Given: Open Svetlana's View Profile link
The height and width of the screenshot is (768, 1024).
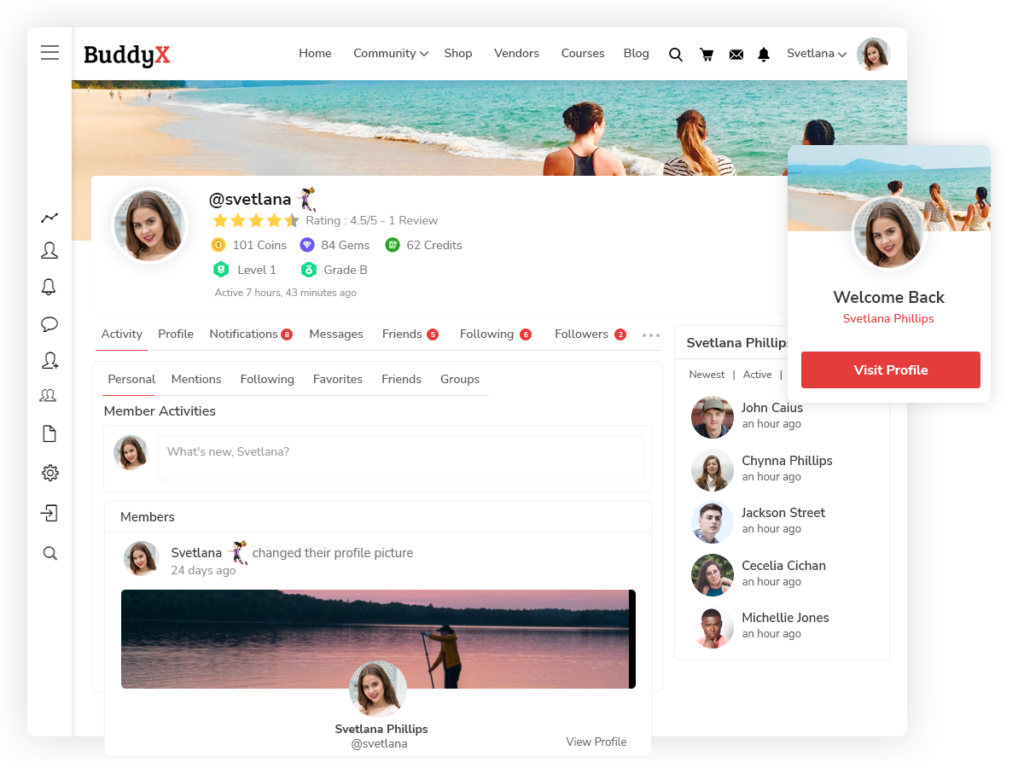Looking at the screenshot, I should pyautogui.click(x=596, y=742).
